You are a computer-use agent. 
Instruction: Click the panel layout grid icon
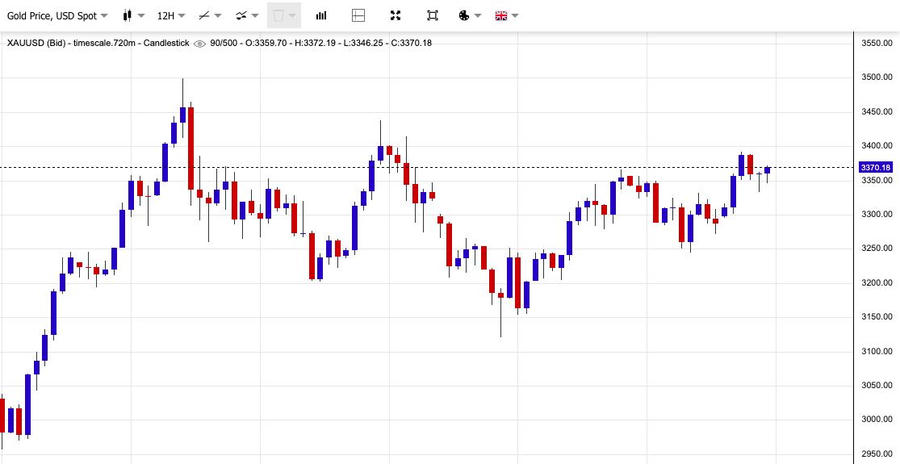359,16
